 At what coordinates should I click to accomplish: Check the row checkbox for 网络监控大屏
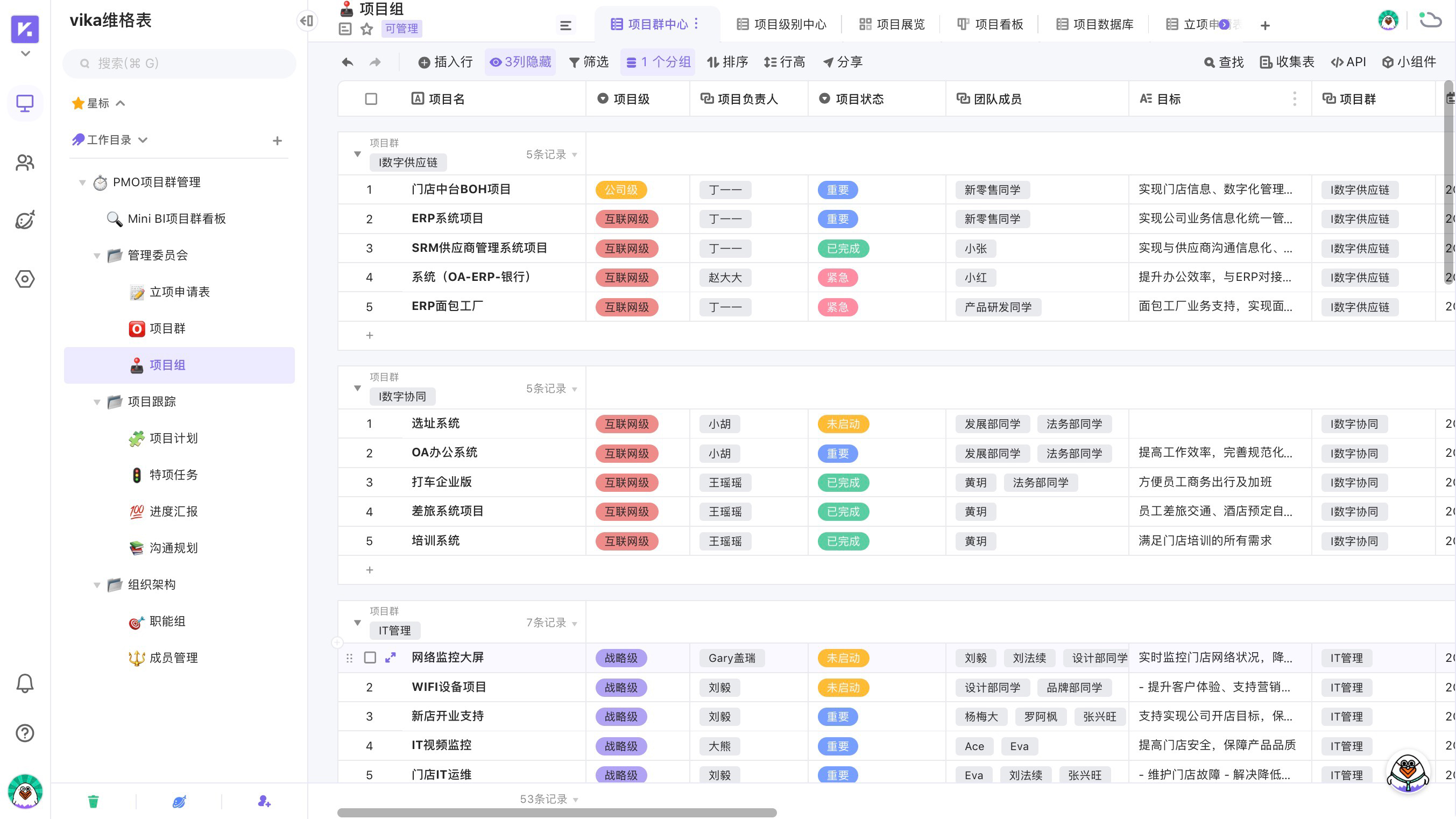pyautogui.click(x=371, y=658)
